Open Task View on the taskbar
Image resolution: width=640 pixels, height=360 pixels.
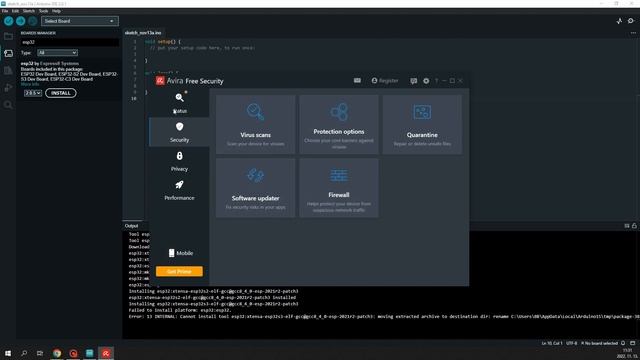pyautogui.click(x=40, y=353)
